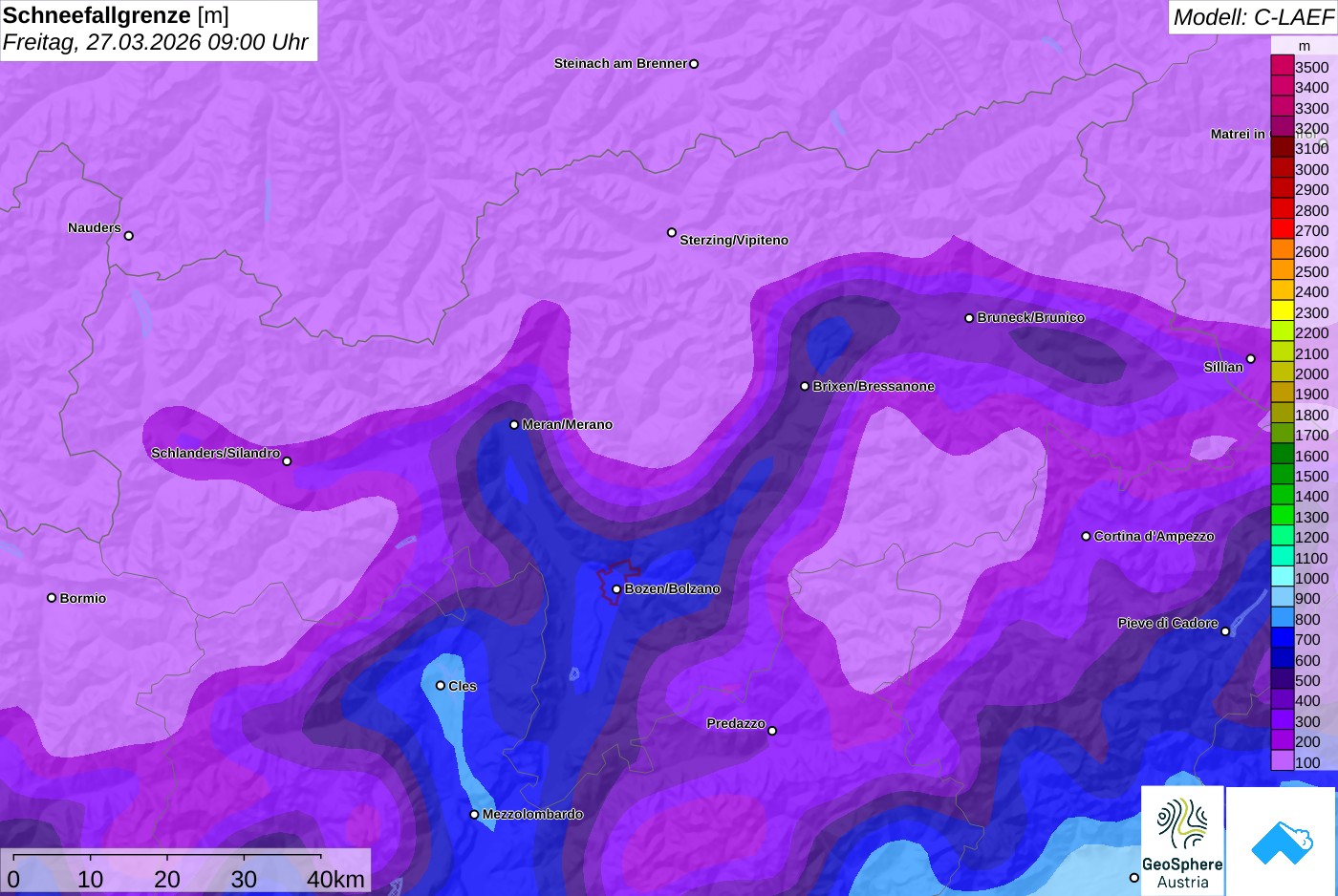Click the 1500 m green legend swatch
This screenshot has height=896, width=1338.
click(x=1282, y=475)
